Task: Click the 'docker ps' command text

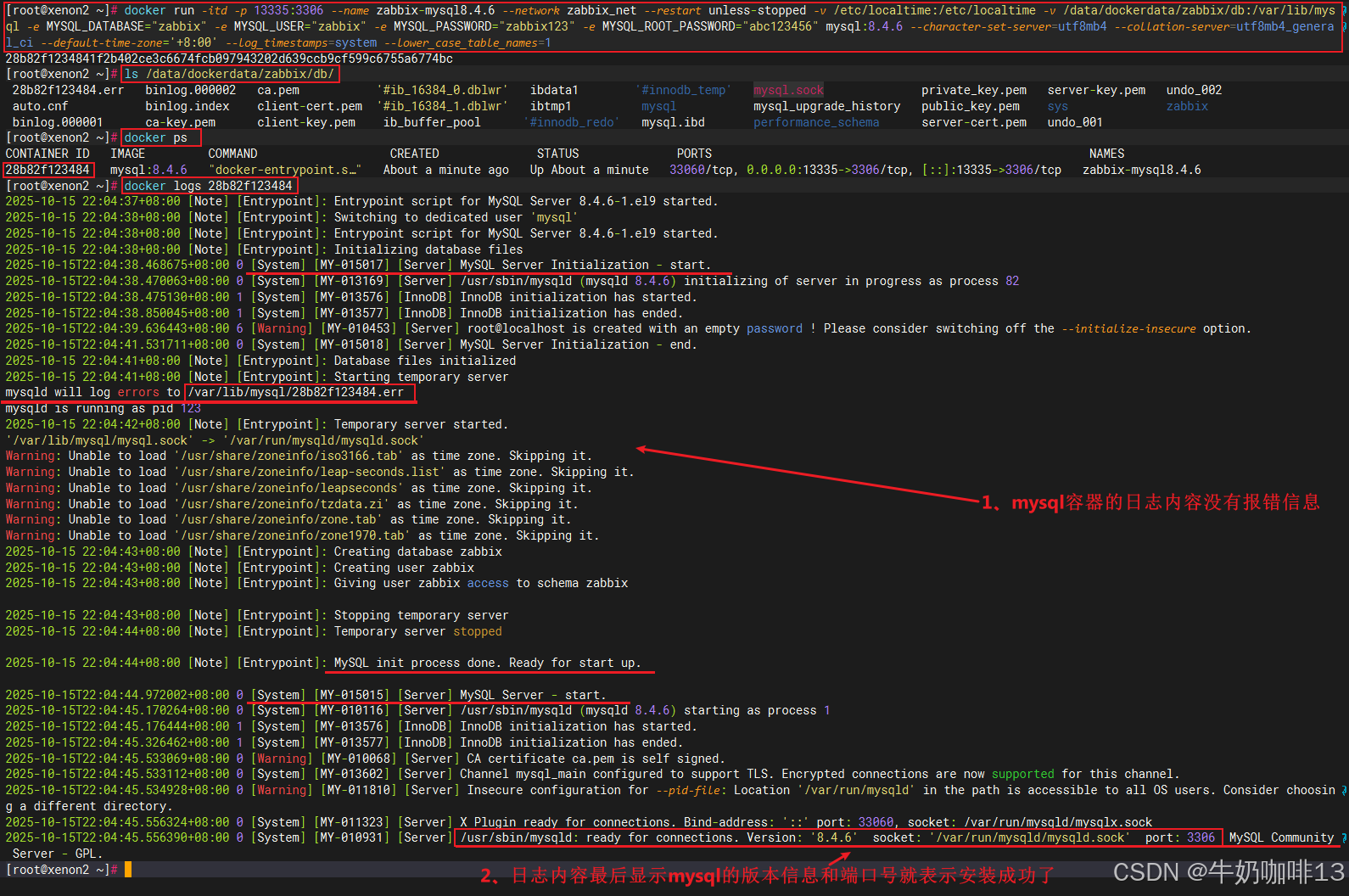Action: 155,137
